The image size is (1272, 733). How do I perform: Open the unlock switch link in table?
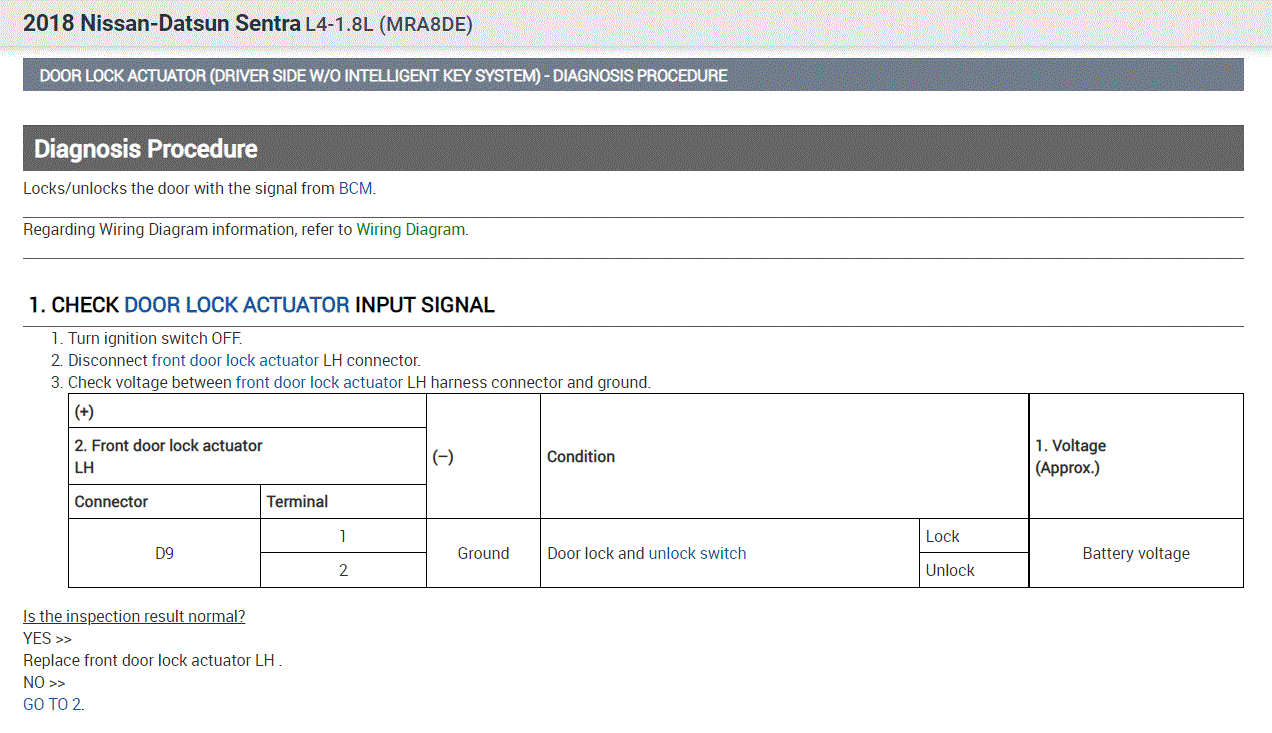pyautogui.click(x=697, y=553)
